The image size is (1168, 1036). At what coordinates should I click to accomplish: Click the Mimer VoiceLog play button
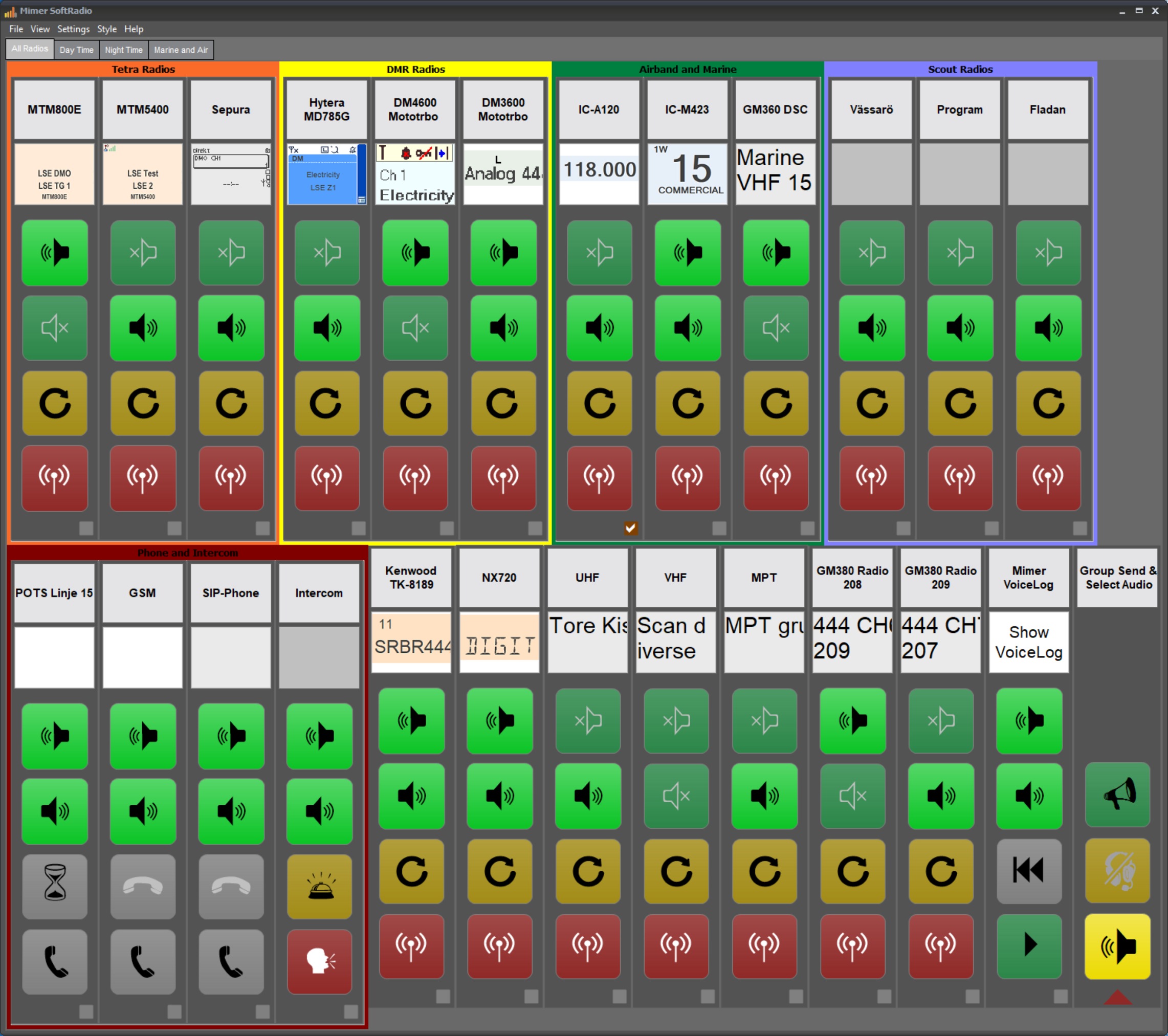(1029, 946)
